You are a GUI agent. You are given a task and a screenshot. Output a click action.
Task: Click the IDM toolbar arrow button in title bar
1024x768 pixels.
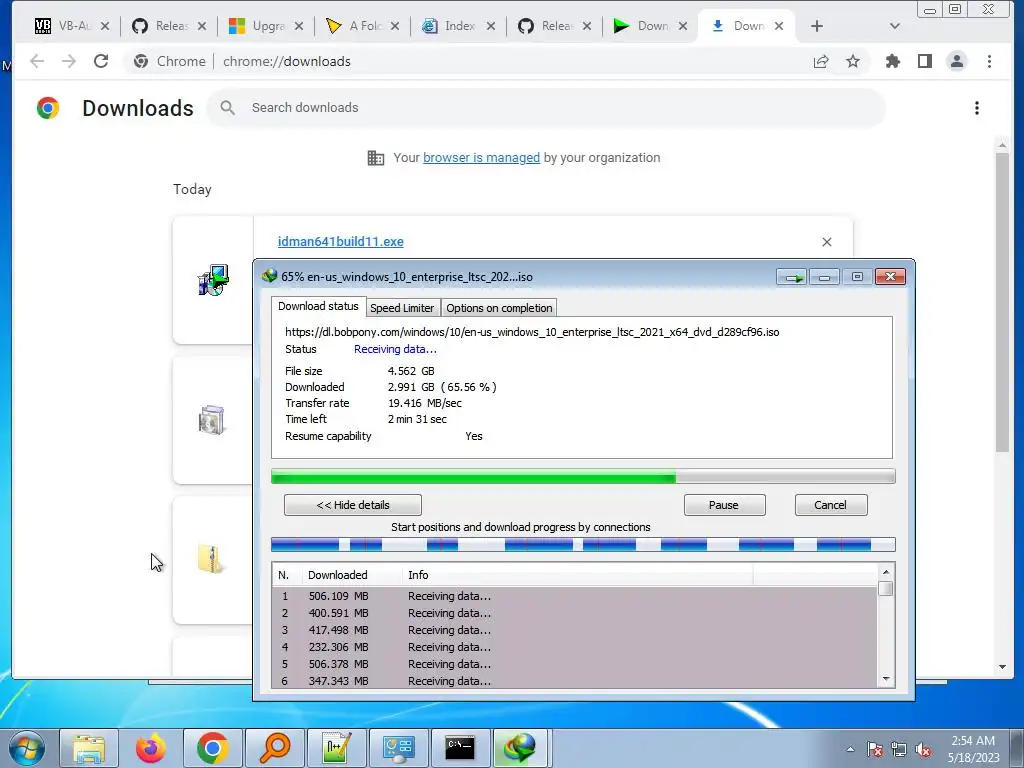pos(792,277)
